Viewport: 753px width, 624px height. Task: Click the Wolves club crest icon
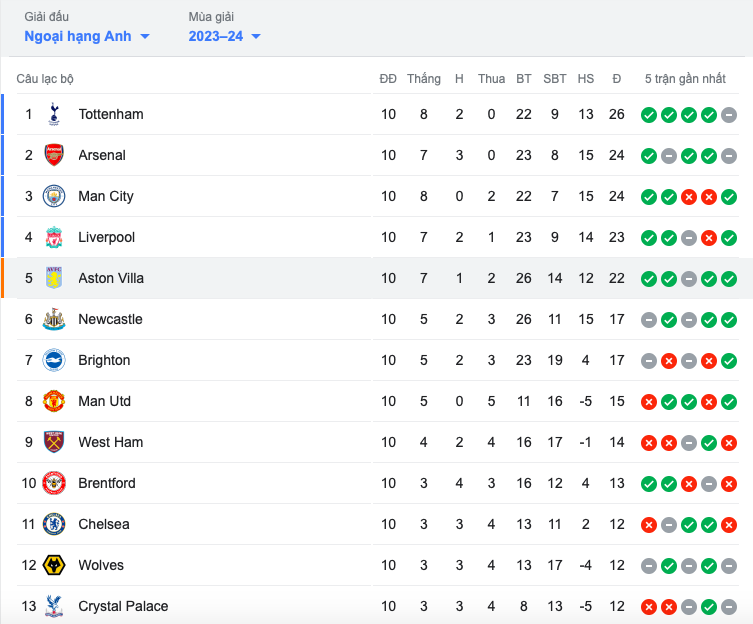54,565
